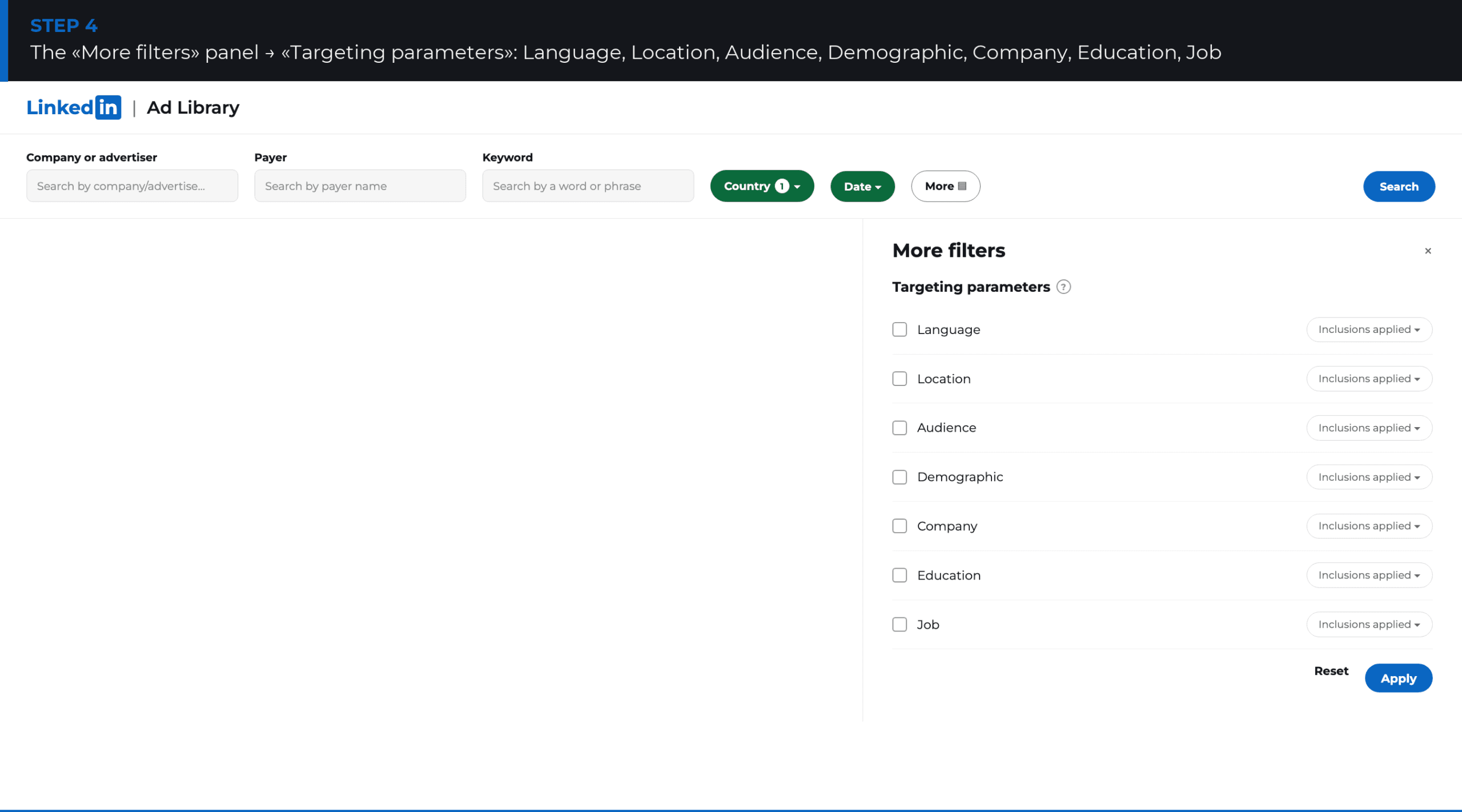Click the 'Job' label text

(928, 624)
